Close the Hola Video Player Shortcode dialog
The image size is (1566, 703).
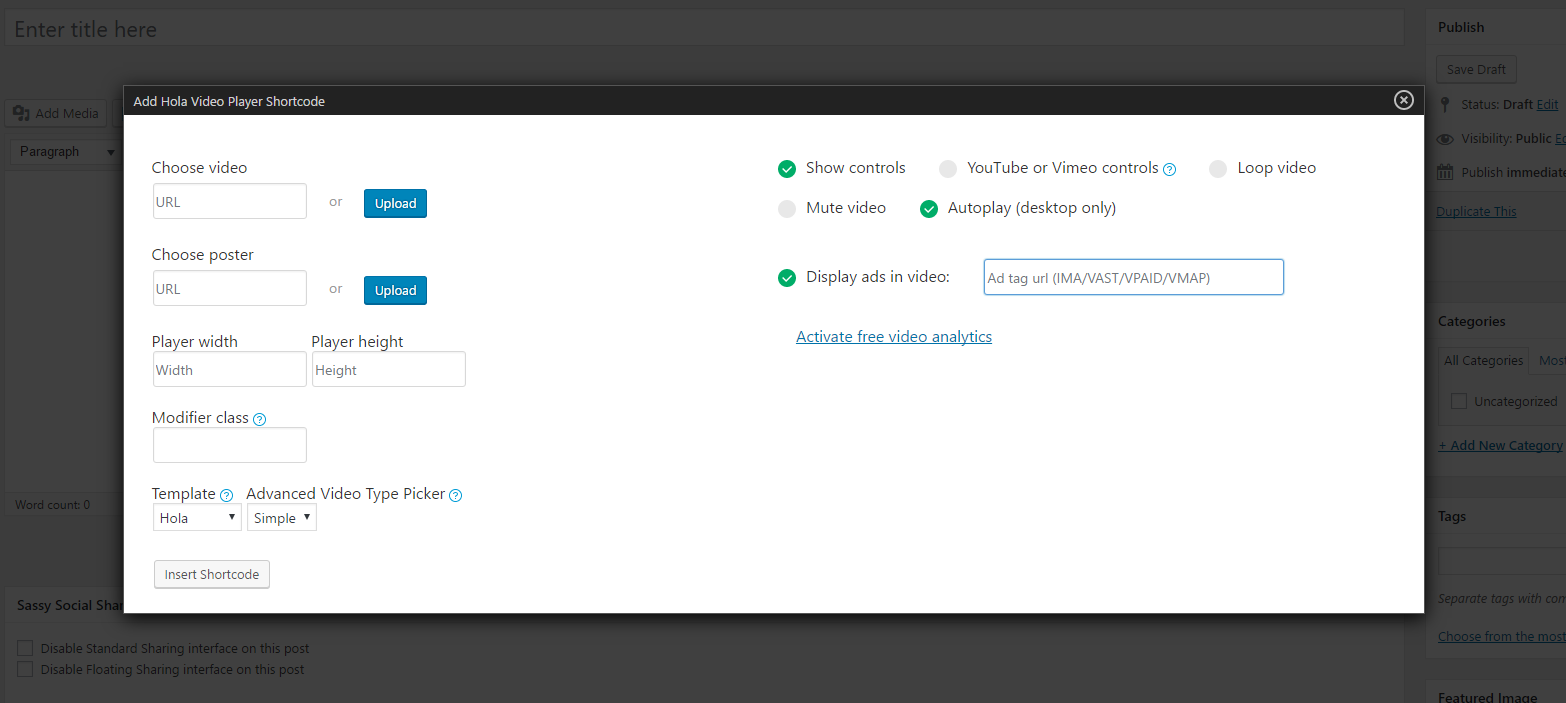1404,100
